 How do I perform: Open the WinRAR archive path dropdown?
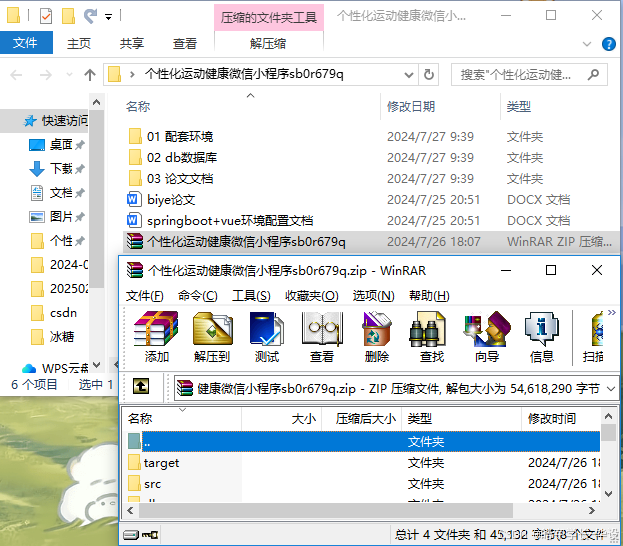point(611,389)
